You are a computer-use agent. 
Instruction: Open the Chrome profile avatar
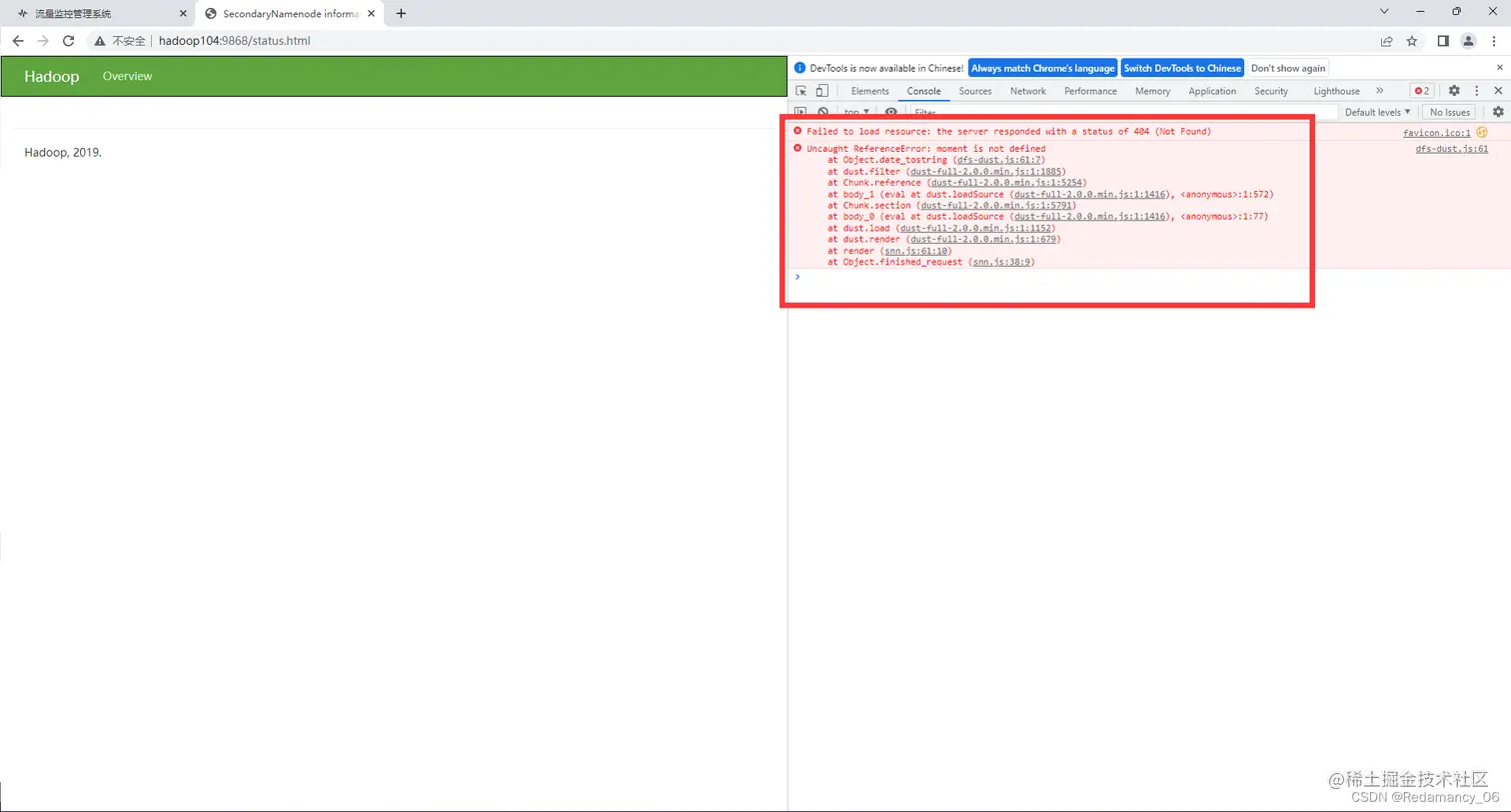[x=1468, y=41]
